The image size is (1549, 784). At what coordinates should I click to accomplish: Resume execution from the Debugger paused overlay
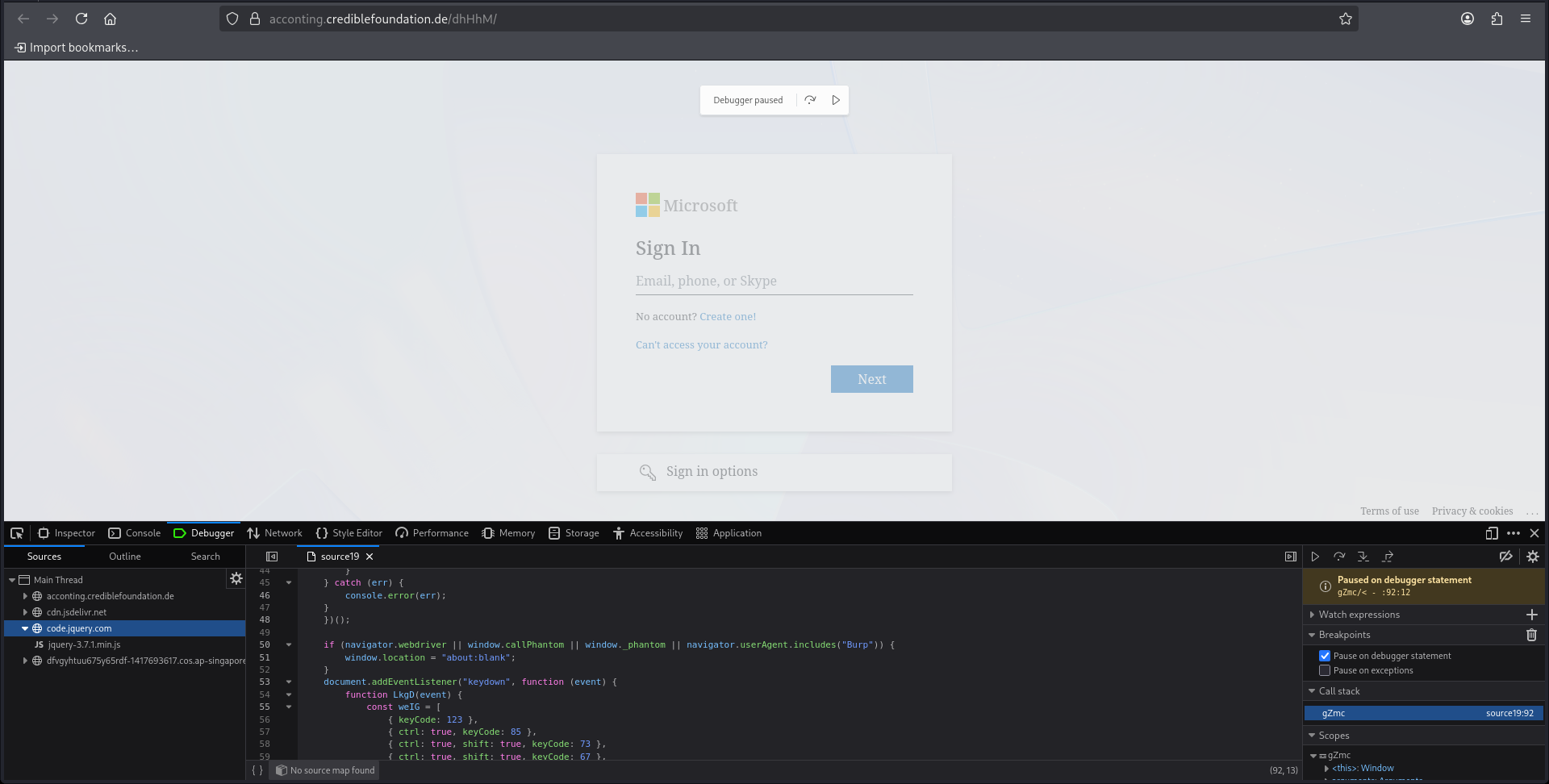coord(836,100)
